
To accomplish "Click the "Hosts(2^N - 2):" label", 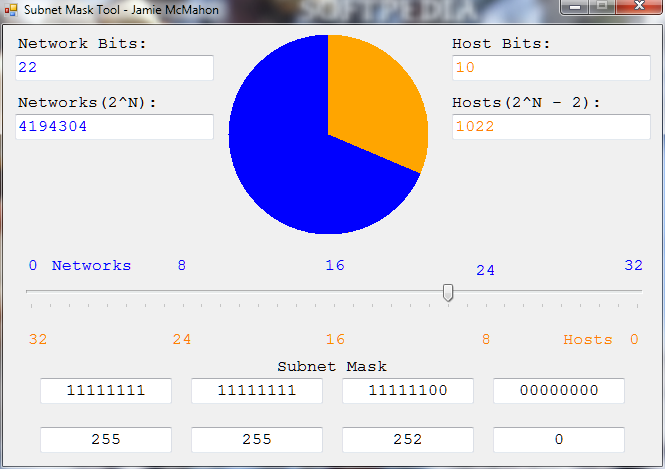I will pos(526,103).
